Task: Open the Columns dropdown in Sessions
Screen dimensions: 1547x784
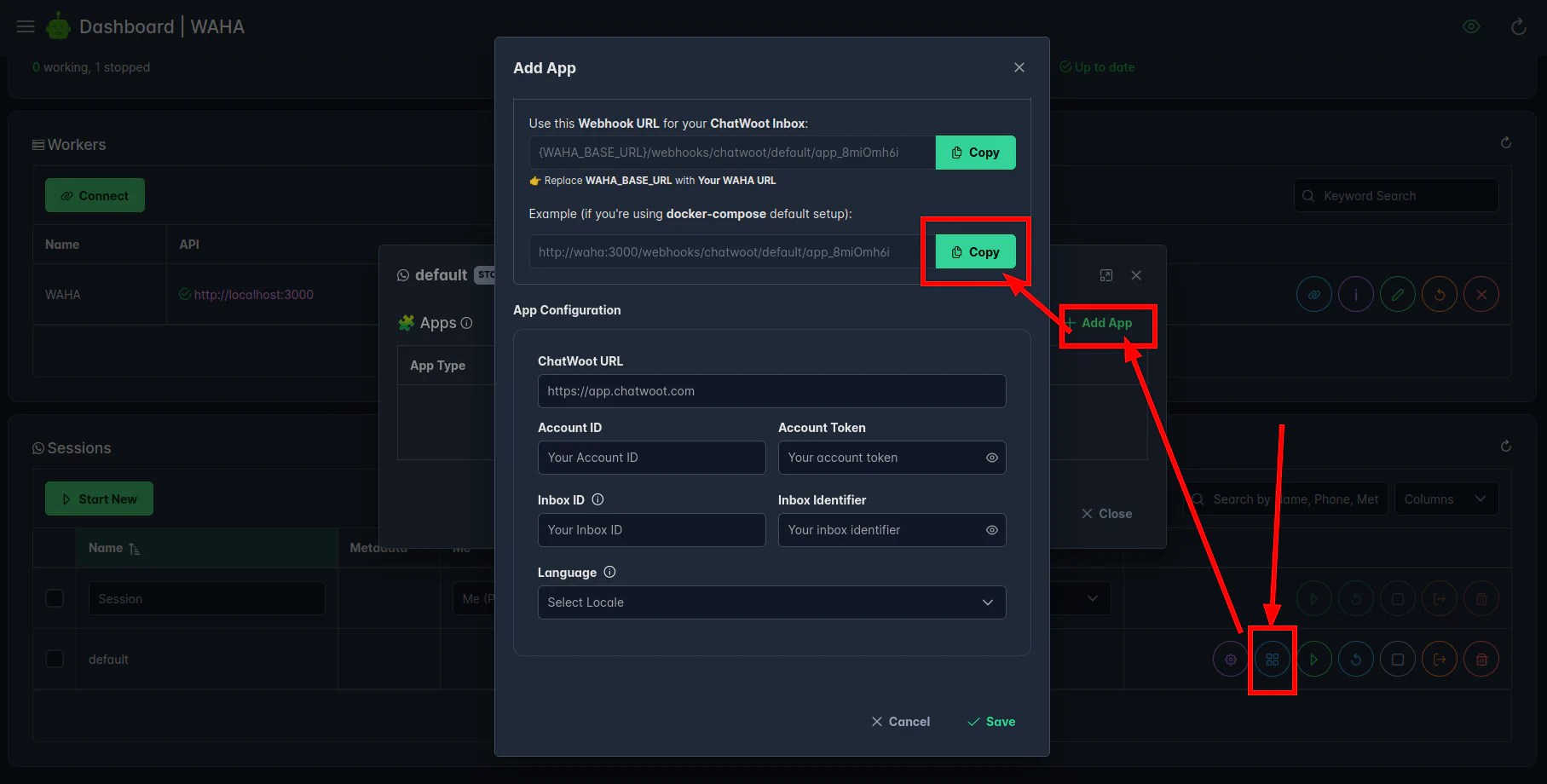Action: click(x=1446, y=499)
